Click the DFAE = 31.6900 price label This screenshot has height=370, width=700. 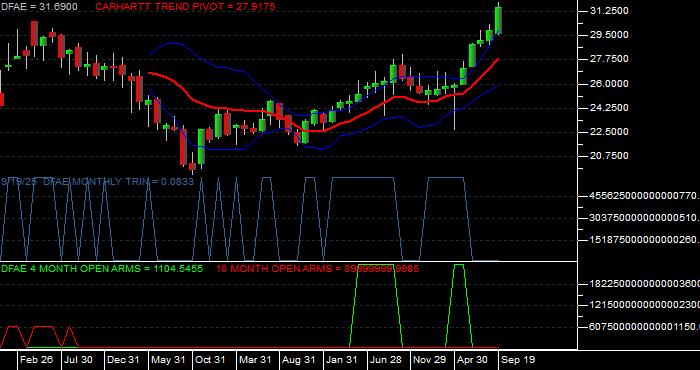pos(39,7)
